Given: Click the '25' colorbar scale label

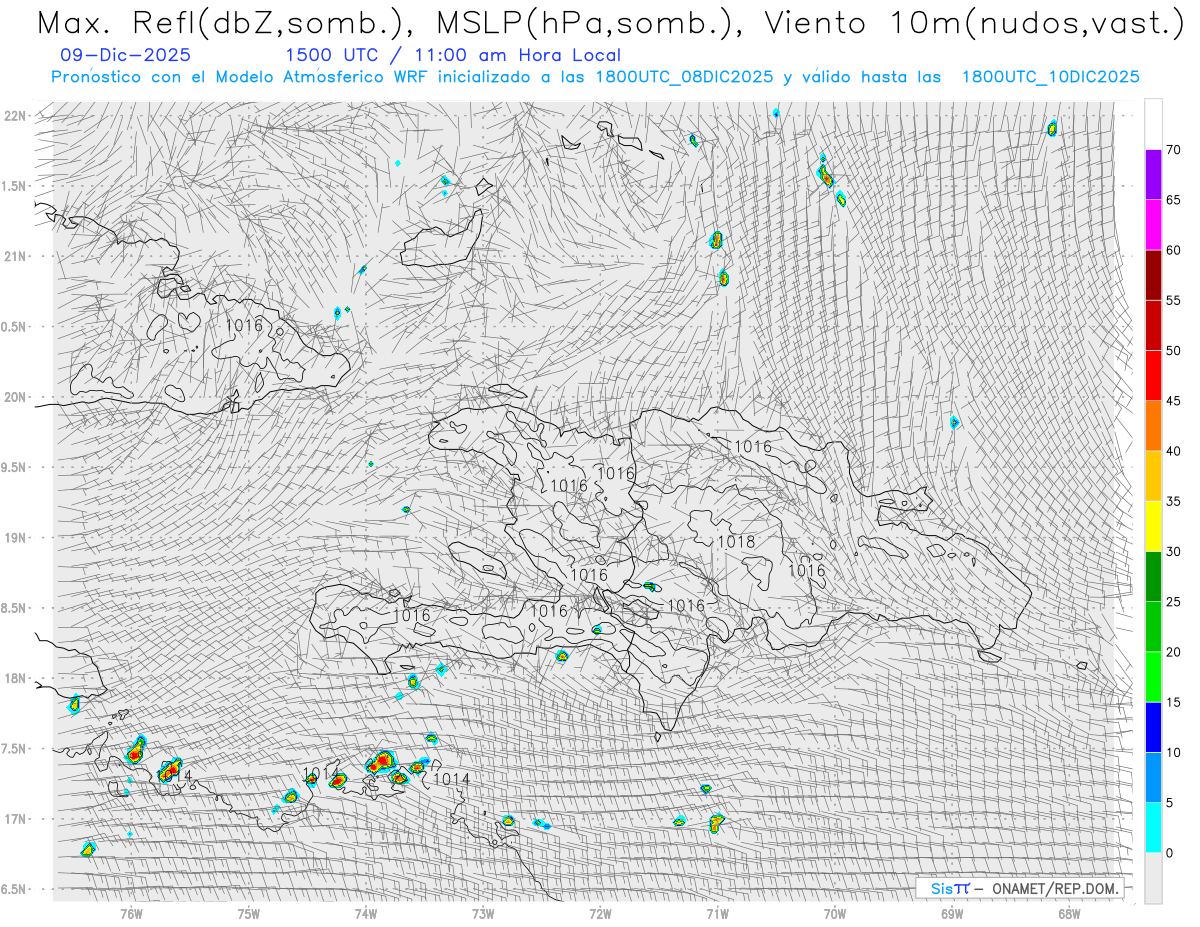Looking at the screenshot, I should coord(1173,602).
